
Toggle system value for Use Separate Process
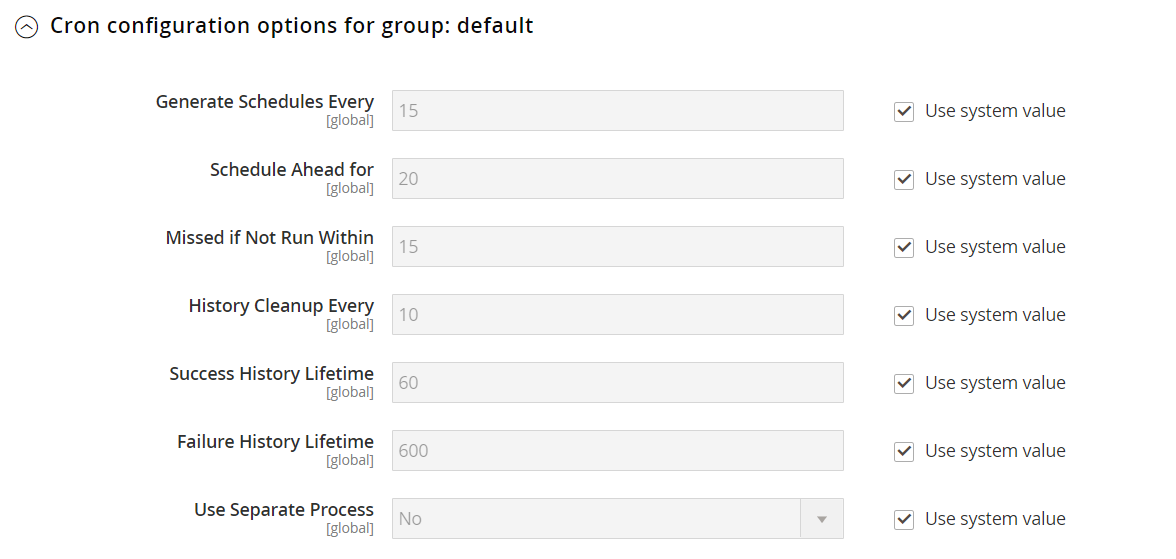click(x=904, y=519)
